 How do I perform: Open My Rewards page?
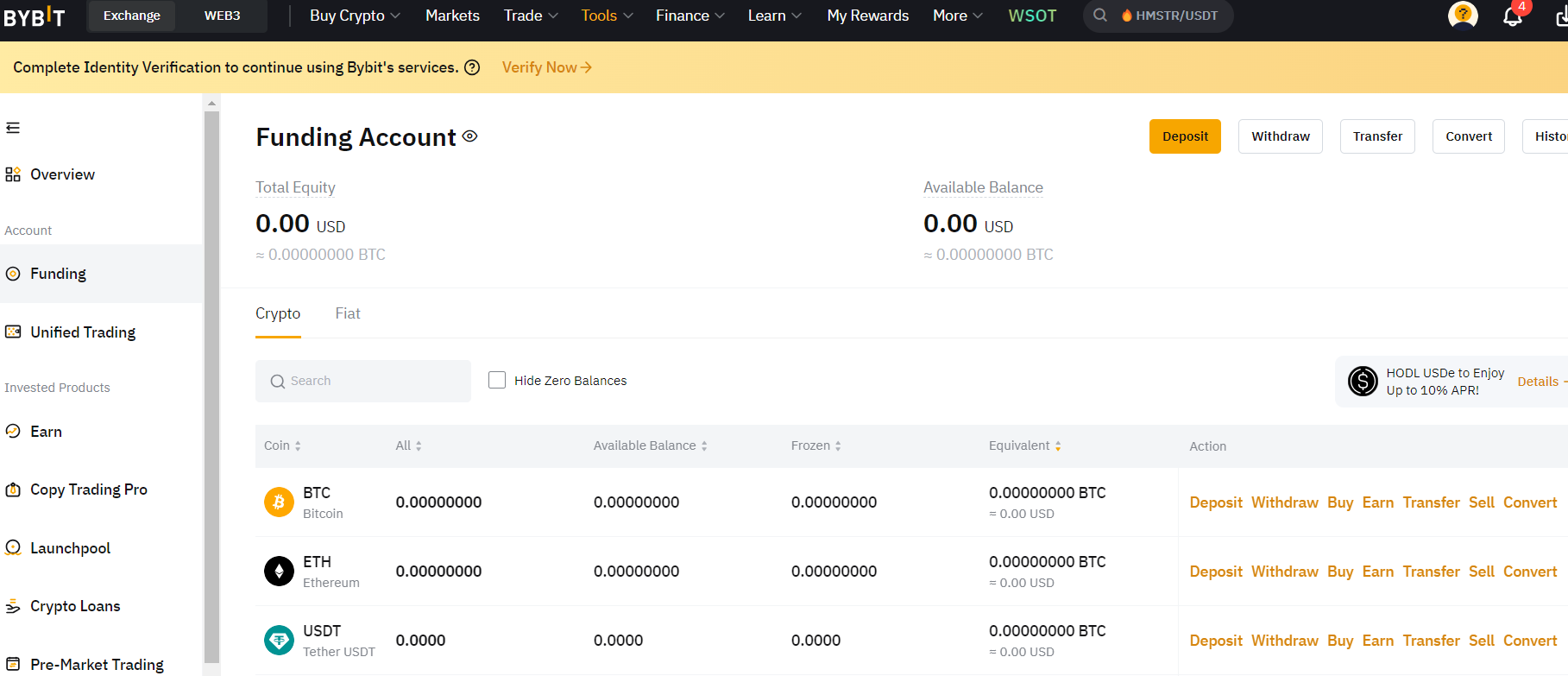[x=867, y=16]
